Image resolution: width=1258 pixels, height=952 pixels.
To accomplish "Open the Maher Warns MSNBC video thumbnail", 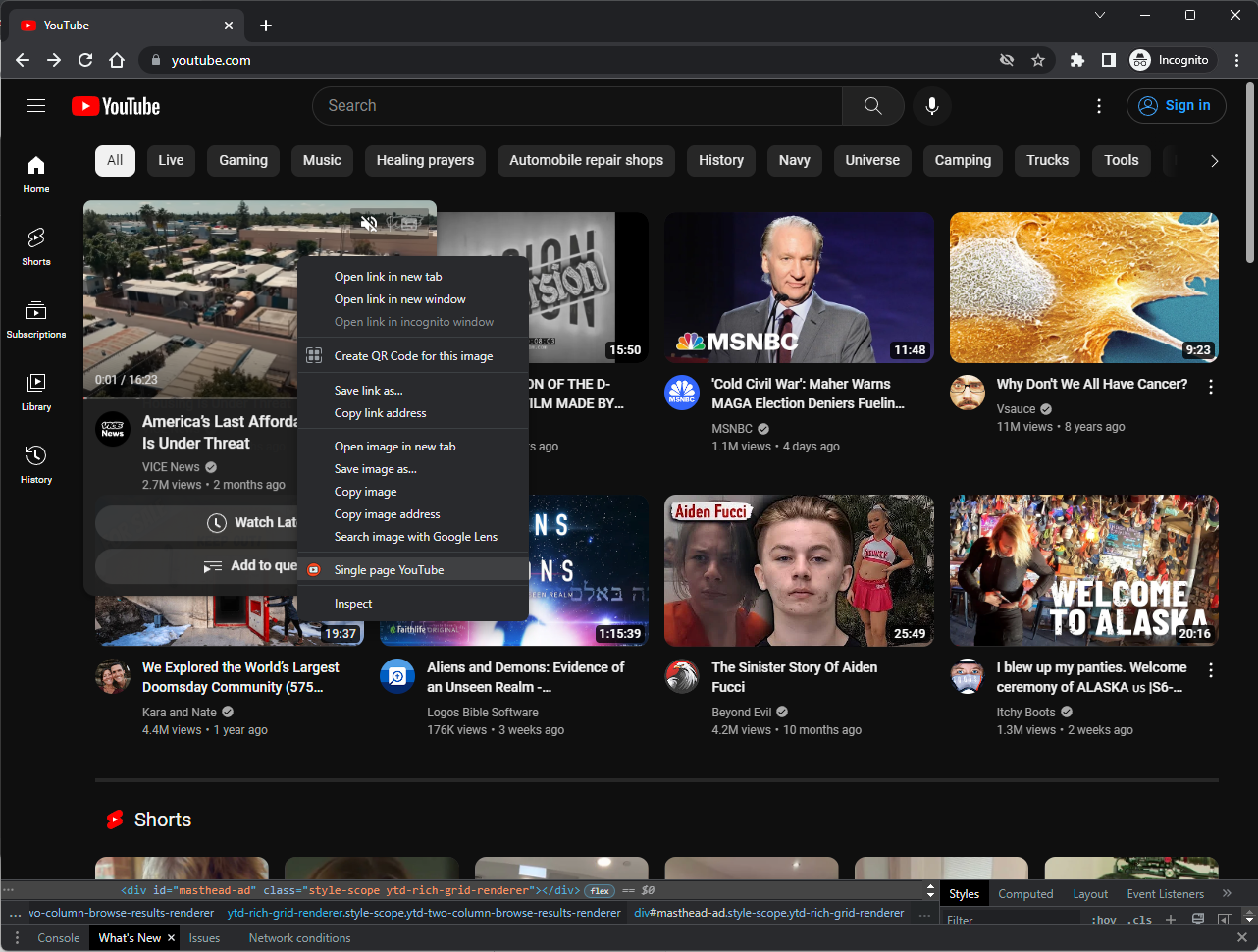I will pos(799,288).
